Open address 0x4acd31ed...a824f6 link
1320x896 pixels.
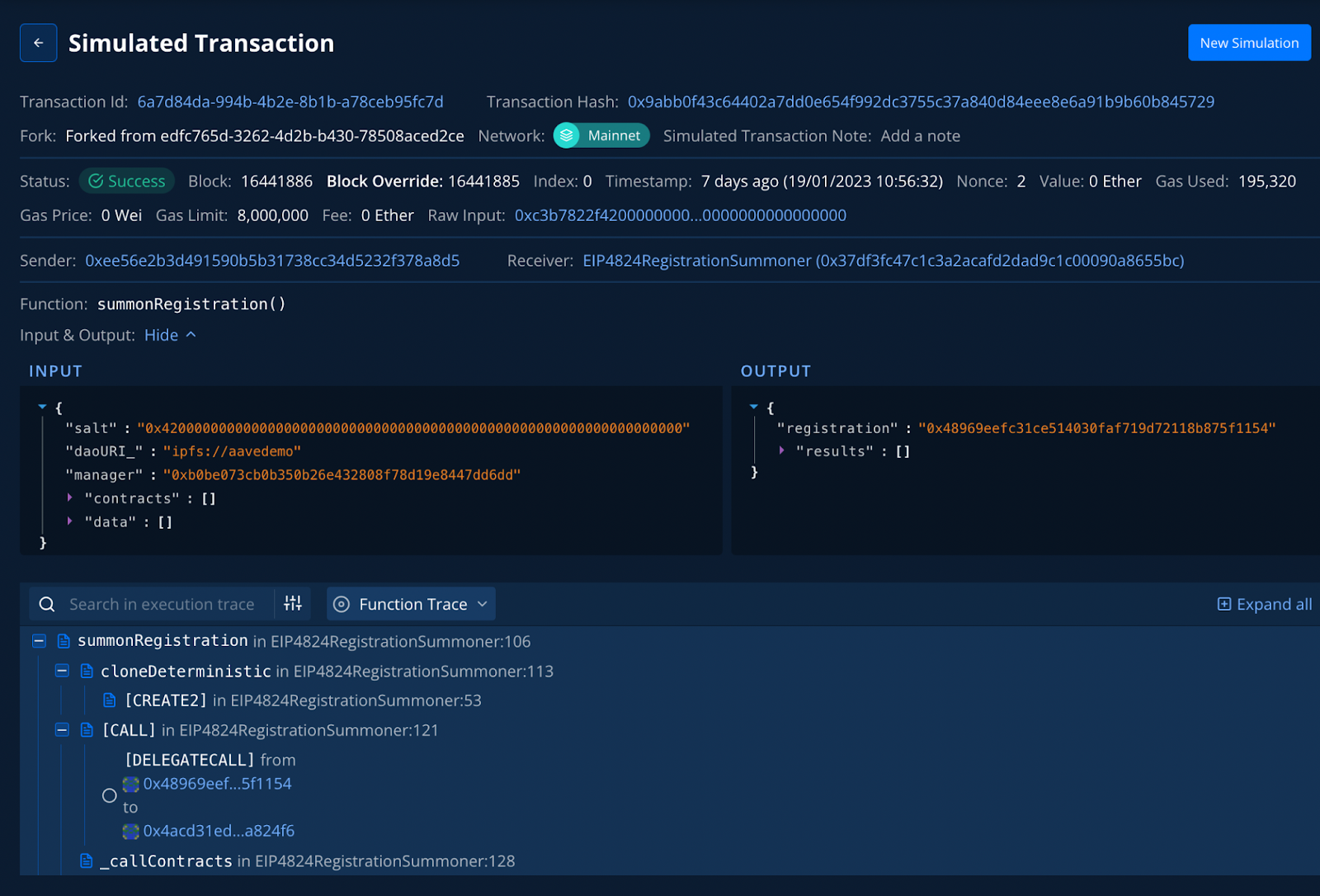click(x=219, y=831)
